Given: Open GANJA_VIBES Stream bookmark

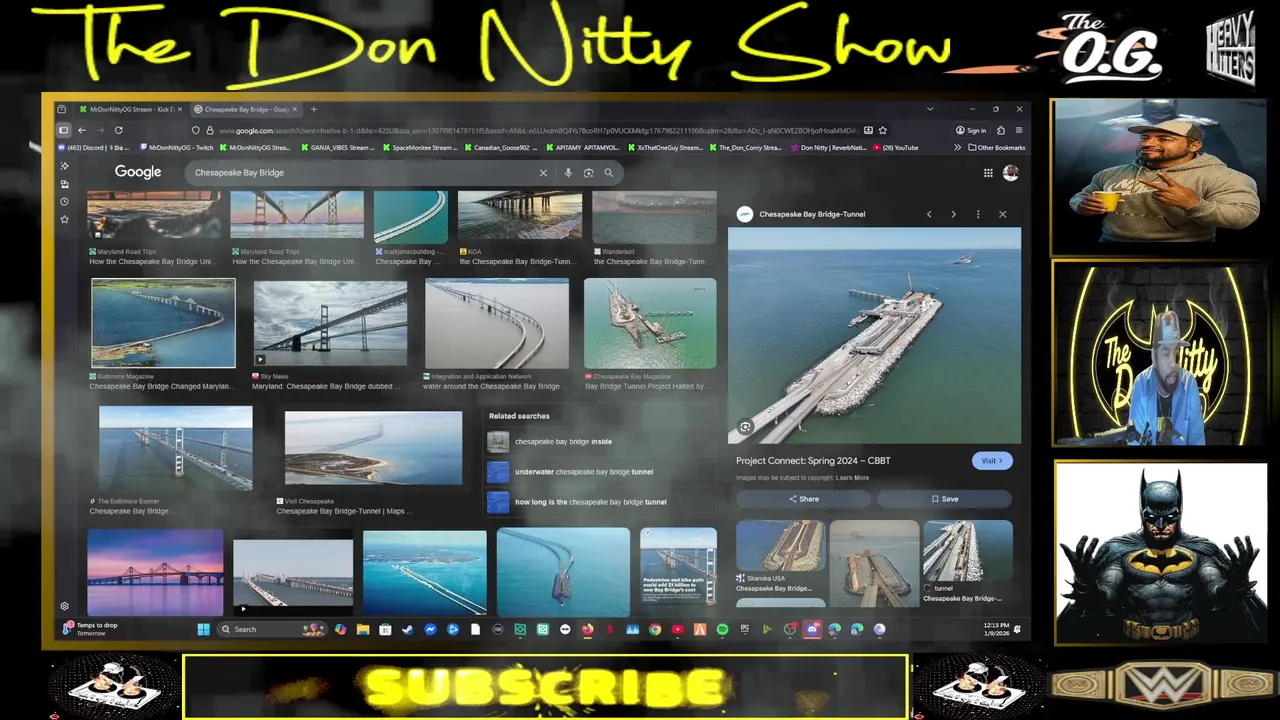Looking at the screenshot, I should click(x=340, y=148).
